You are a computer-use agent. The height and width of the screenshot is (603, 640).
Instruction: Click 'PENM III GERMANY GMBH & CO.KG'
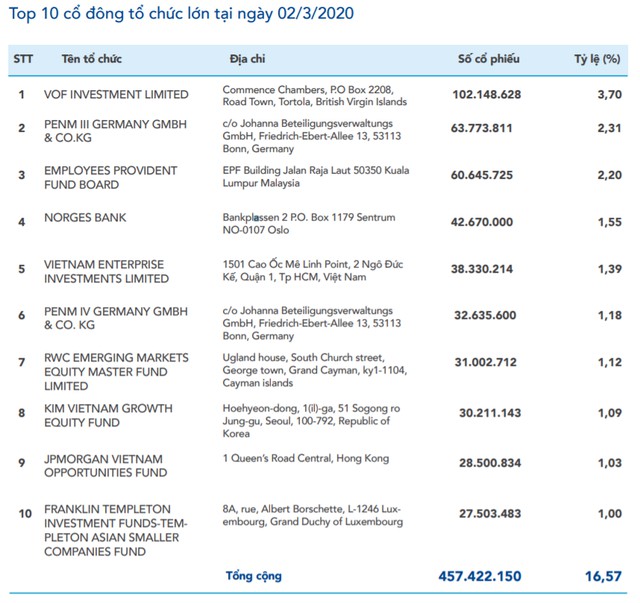[x=116, y=131]
